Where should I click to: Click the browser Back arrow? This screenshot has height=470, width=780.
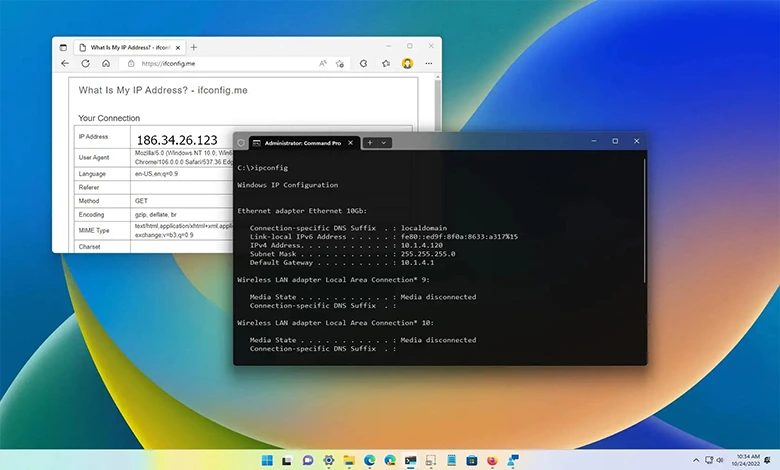coord(65,63)
